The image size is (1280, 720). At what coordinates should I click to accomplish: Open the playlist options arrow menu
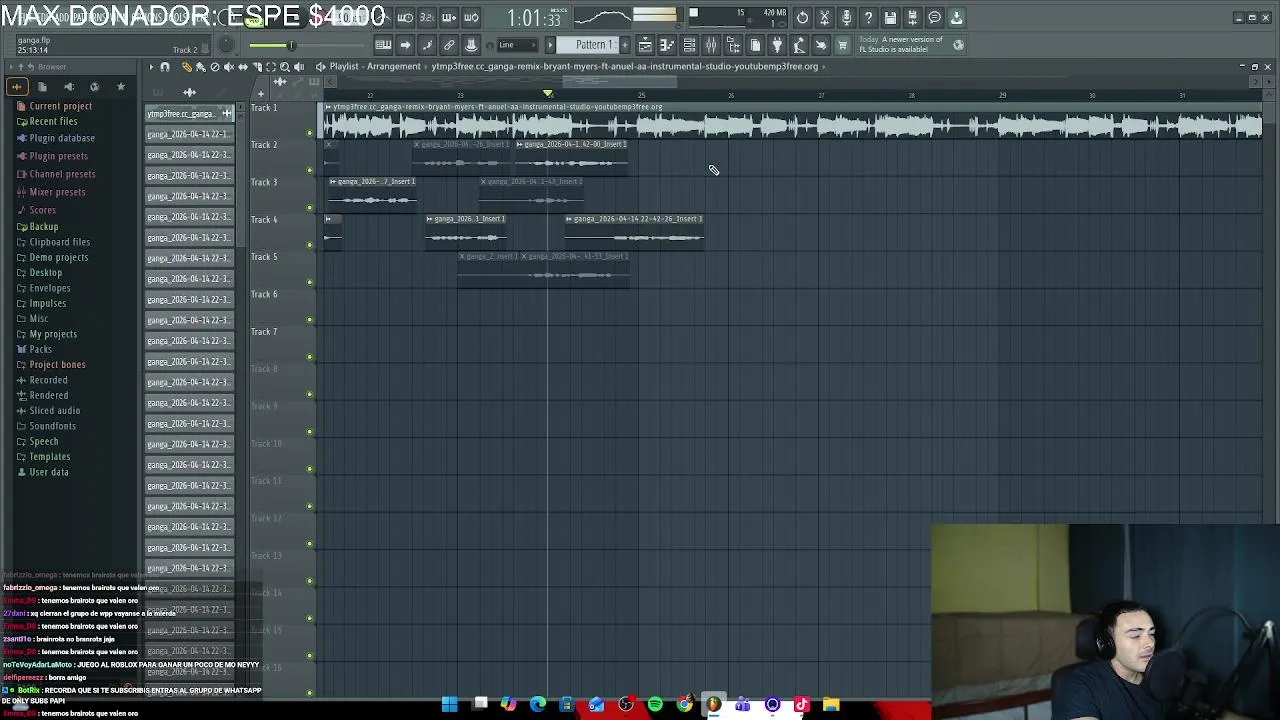click(x=151, y=67)
